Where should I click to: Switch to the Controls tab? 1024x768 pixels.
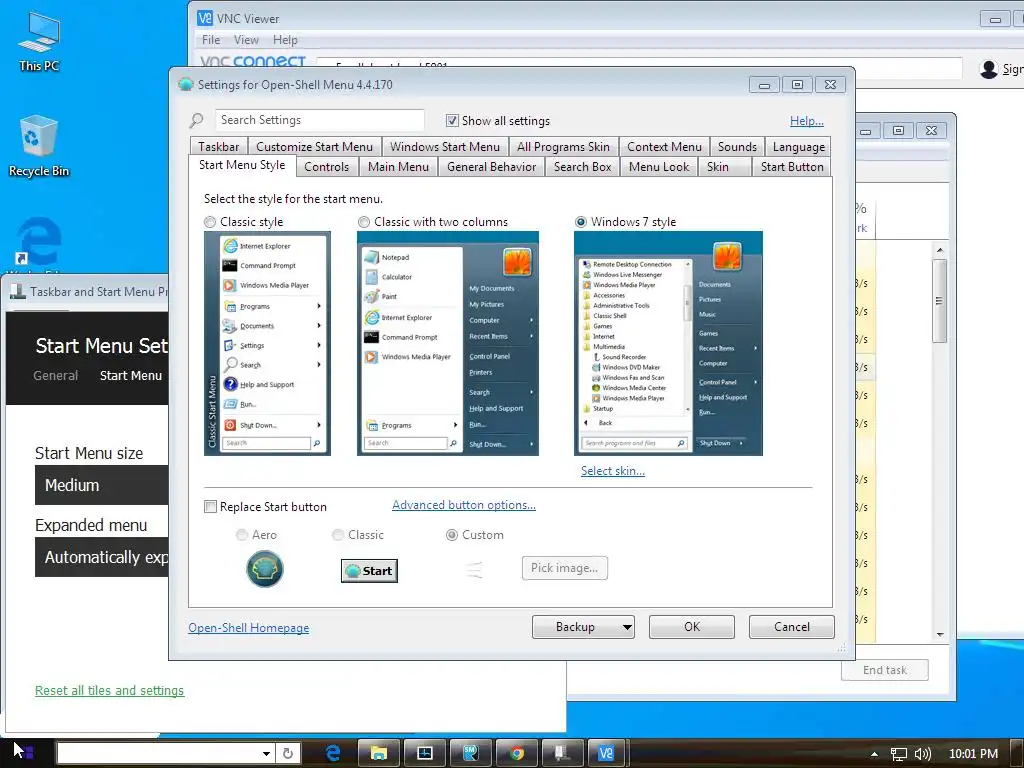click(x=327, y=167)
